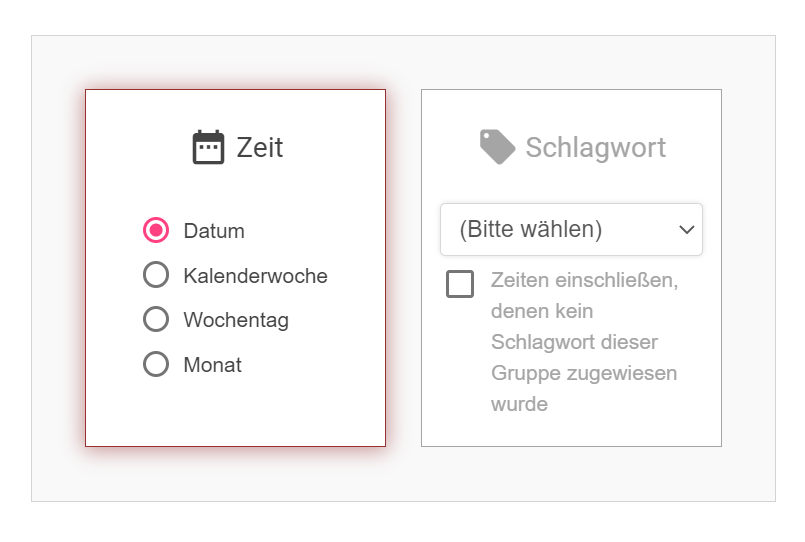The image size is (805, 542).
Task: Click the word "wurde" ending the checkbox description
Action: (x=519, y=405)
